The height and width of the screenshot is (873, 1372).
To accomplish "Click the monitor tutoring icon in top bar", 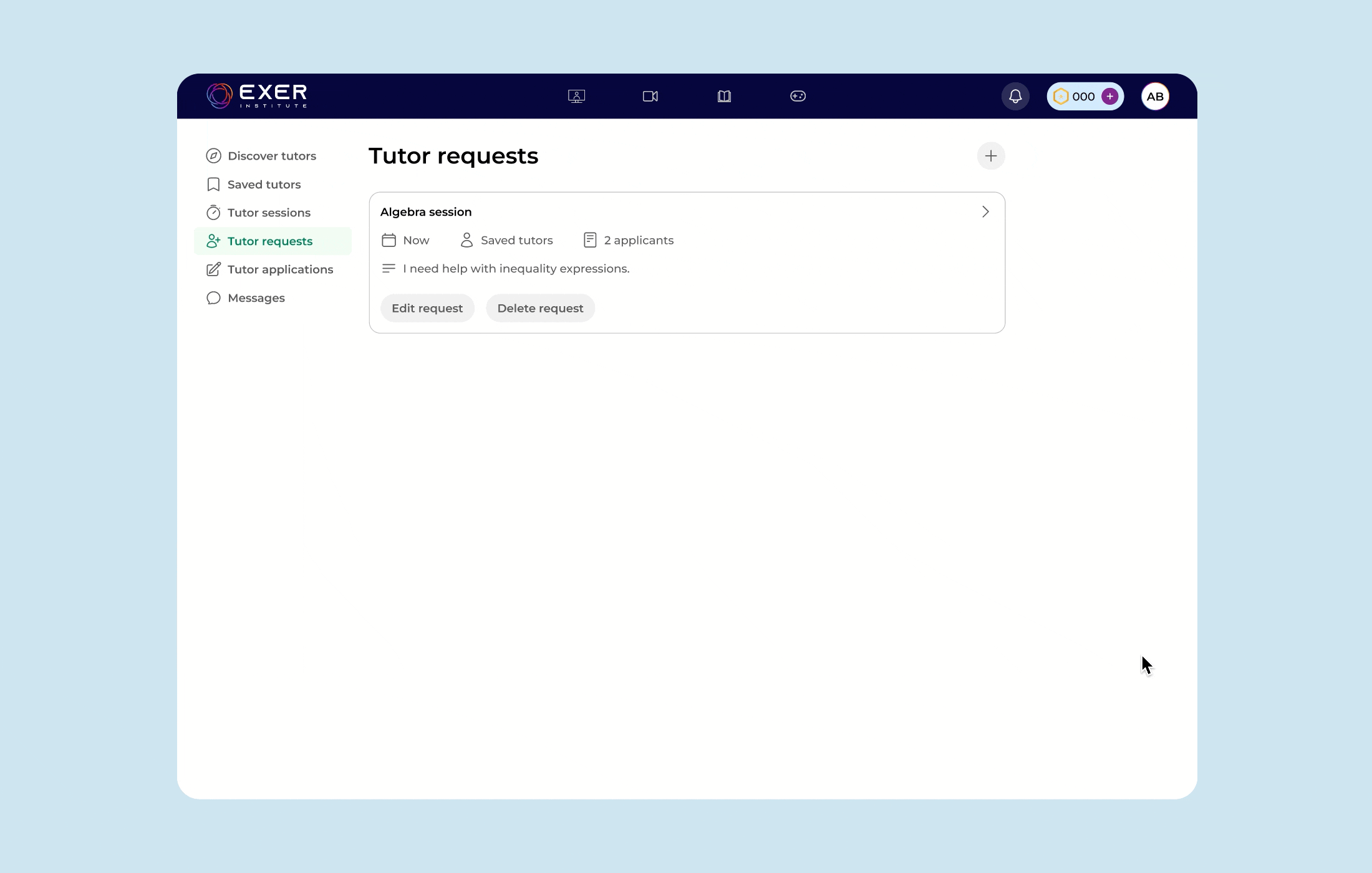I will [576, 95].
